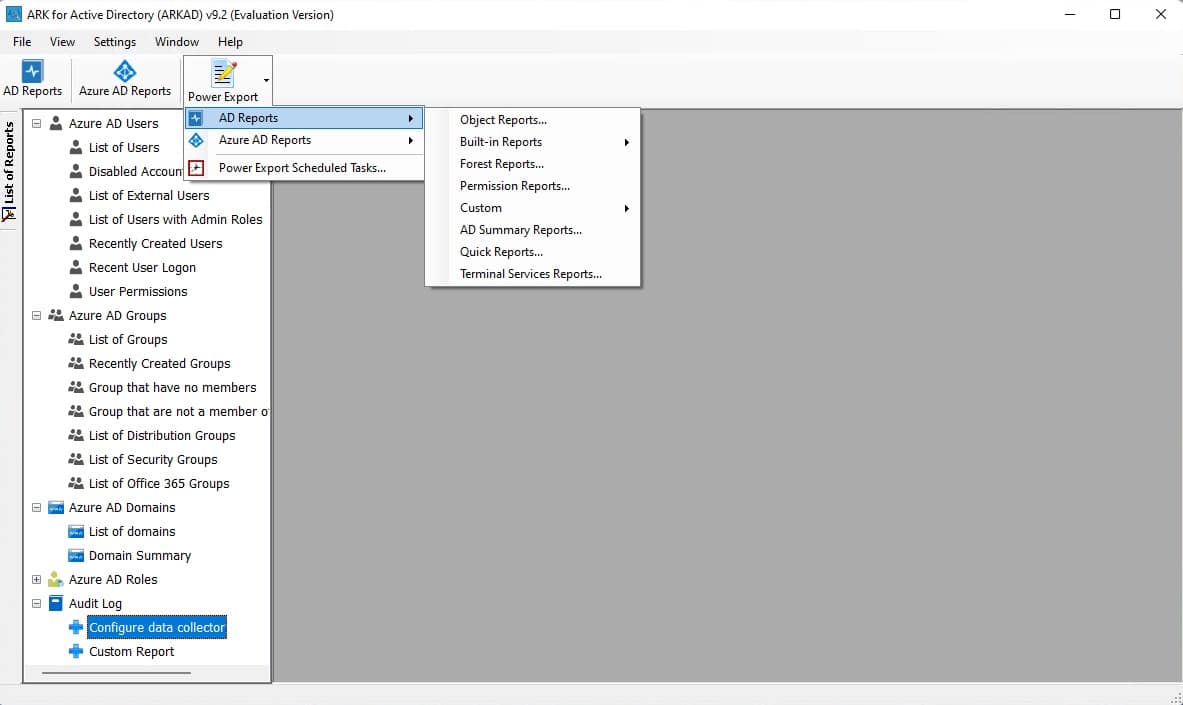Click the List of Distribution Groups icon

75,436
